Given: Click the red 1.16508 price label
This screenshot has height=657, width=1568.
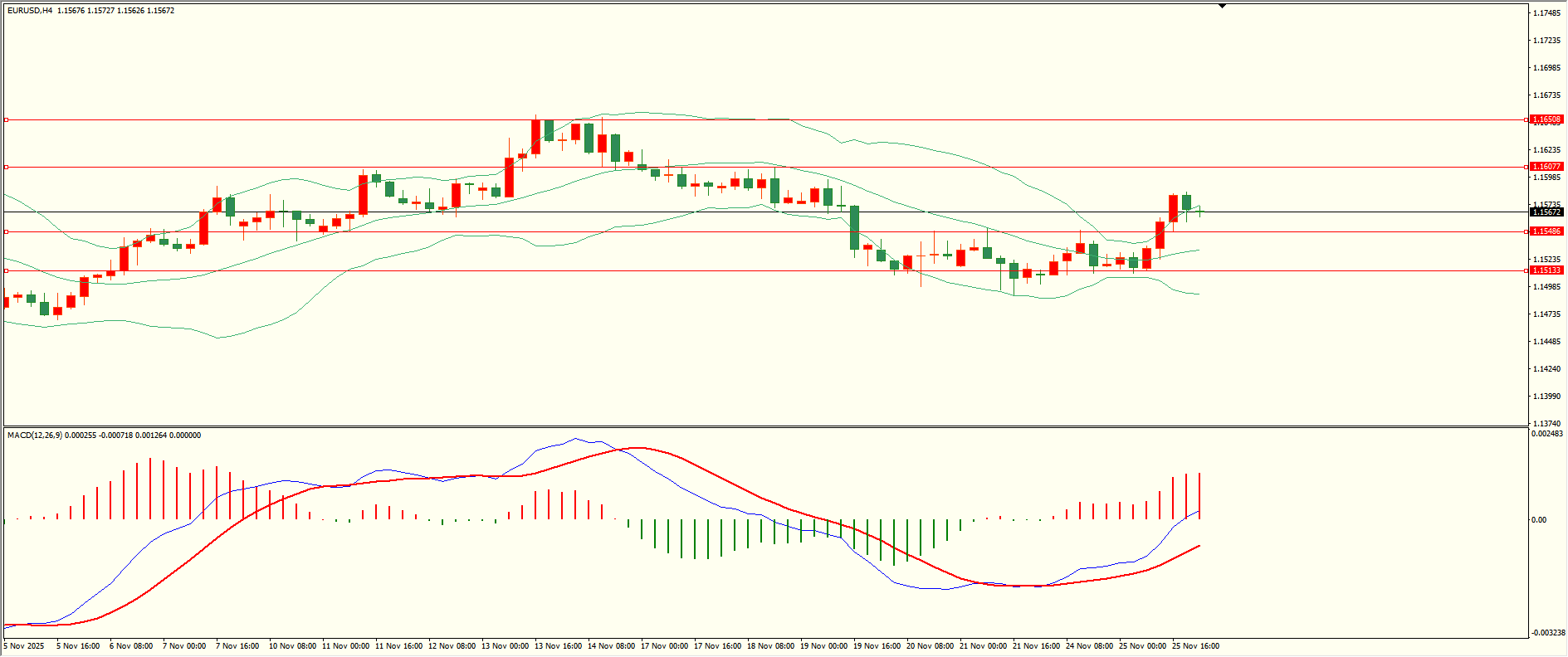Looking at the screenshot, I should coord(1546,119).
